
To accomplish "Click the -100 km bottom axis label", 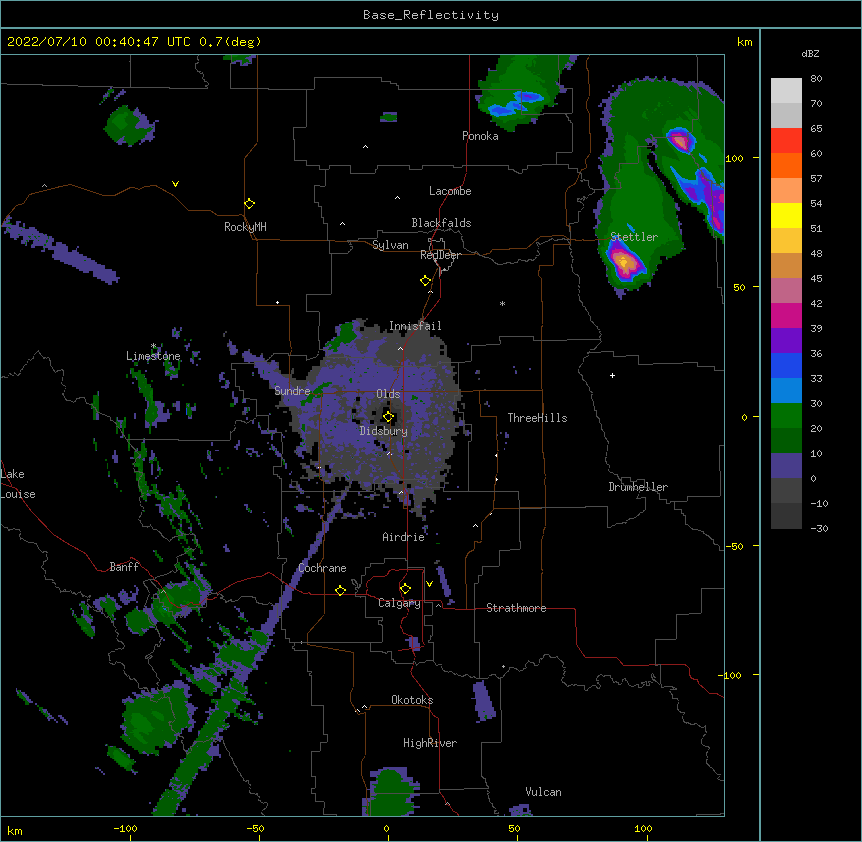I will point(125,829).
